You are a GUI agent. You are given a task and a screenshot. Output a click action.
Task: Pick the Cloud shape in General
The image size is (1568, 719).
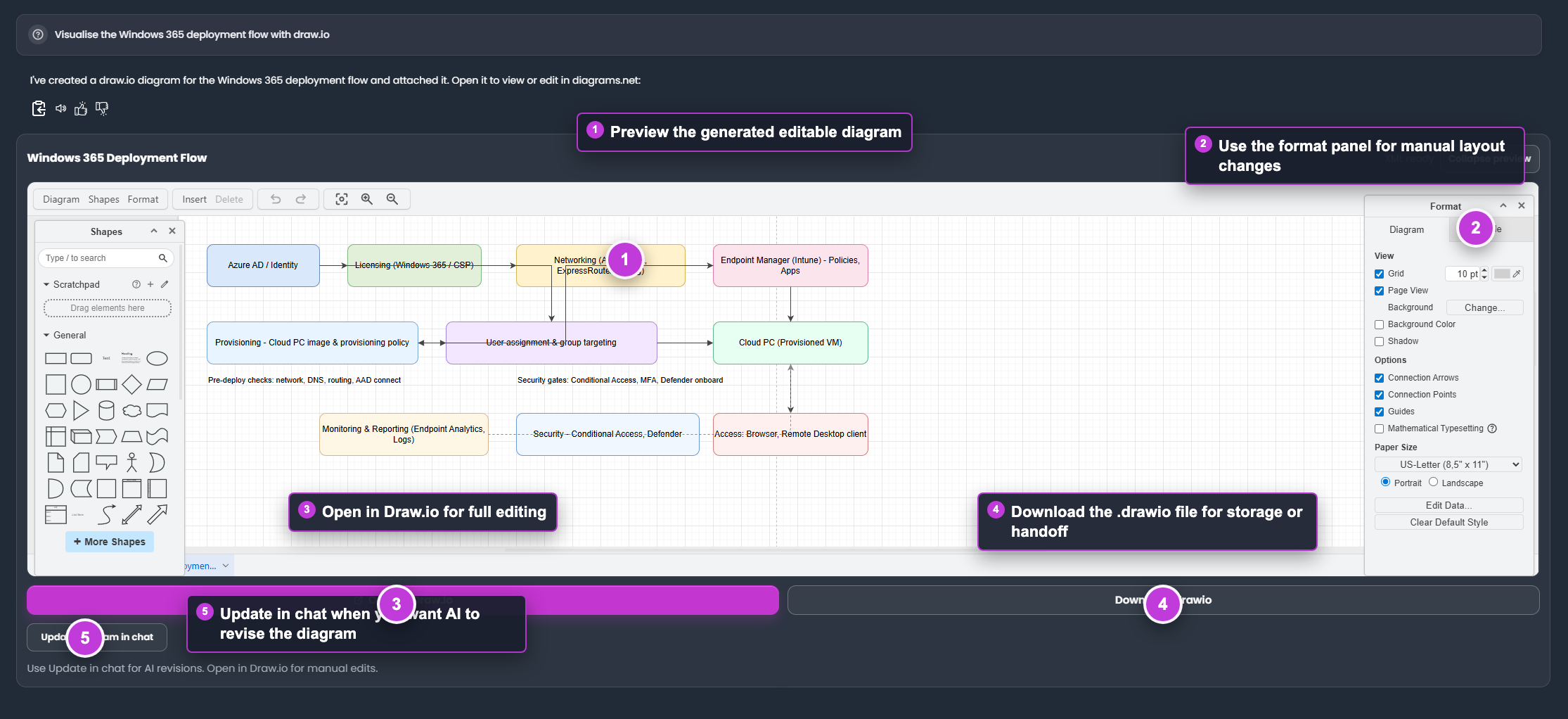(131, 410)
